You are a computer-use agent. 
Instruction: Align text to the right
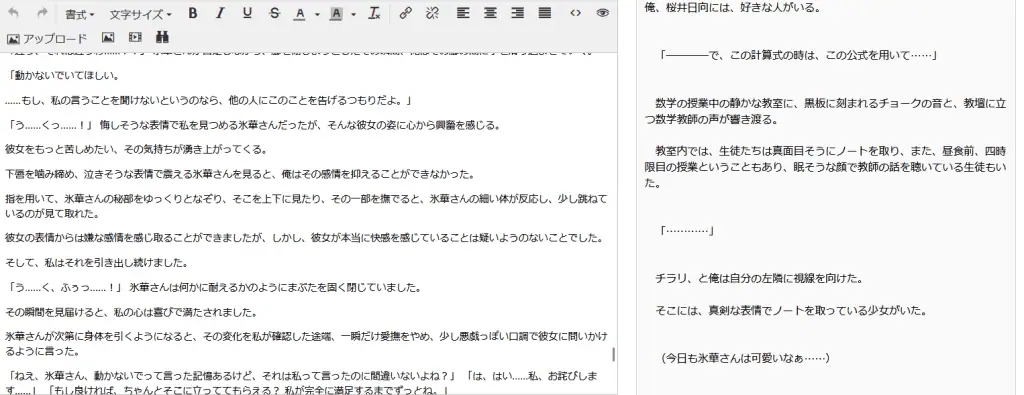[517, 13]
